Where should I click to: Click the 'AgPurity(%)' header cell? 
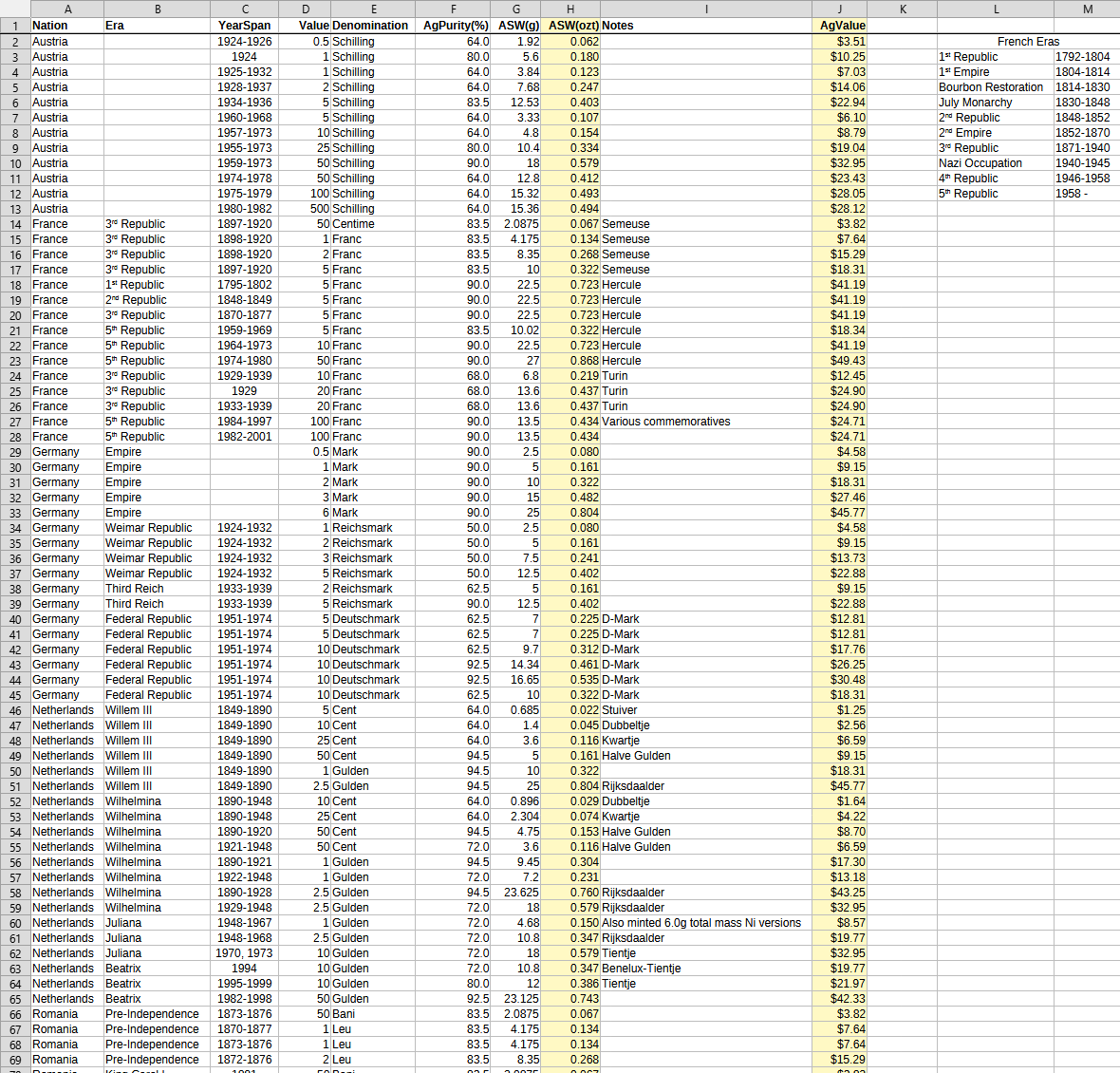pyautogui.click(x=454, y=26)
